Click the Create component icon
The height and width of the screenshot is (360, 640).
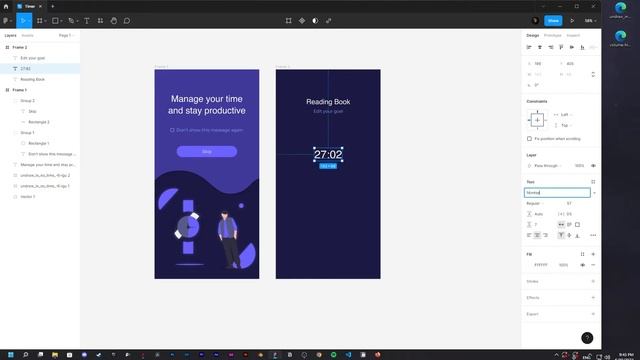coord(302,20)
